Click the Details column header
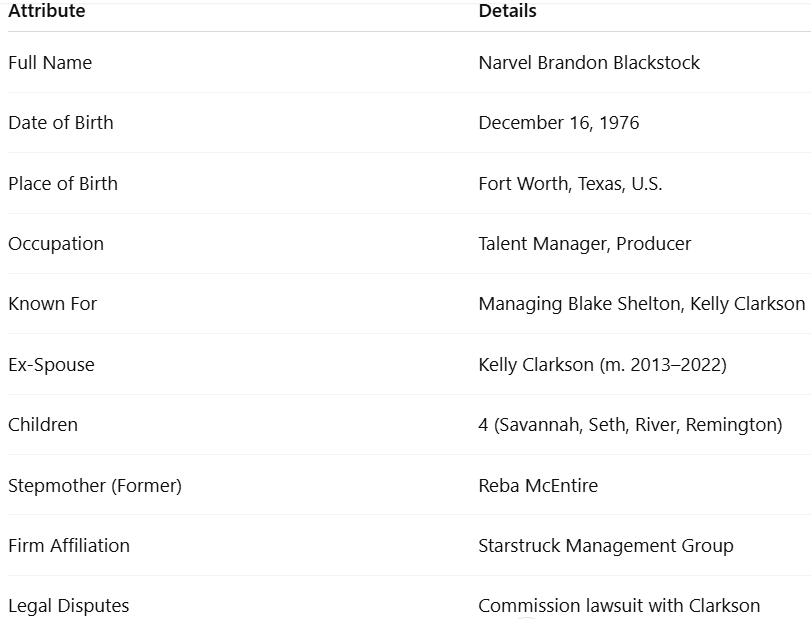Screen dimensions: 811x619 click(507, 11)
